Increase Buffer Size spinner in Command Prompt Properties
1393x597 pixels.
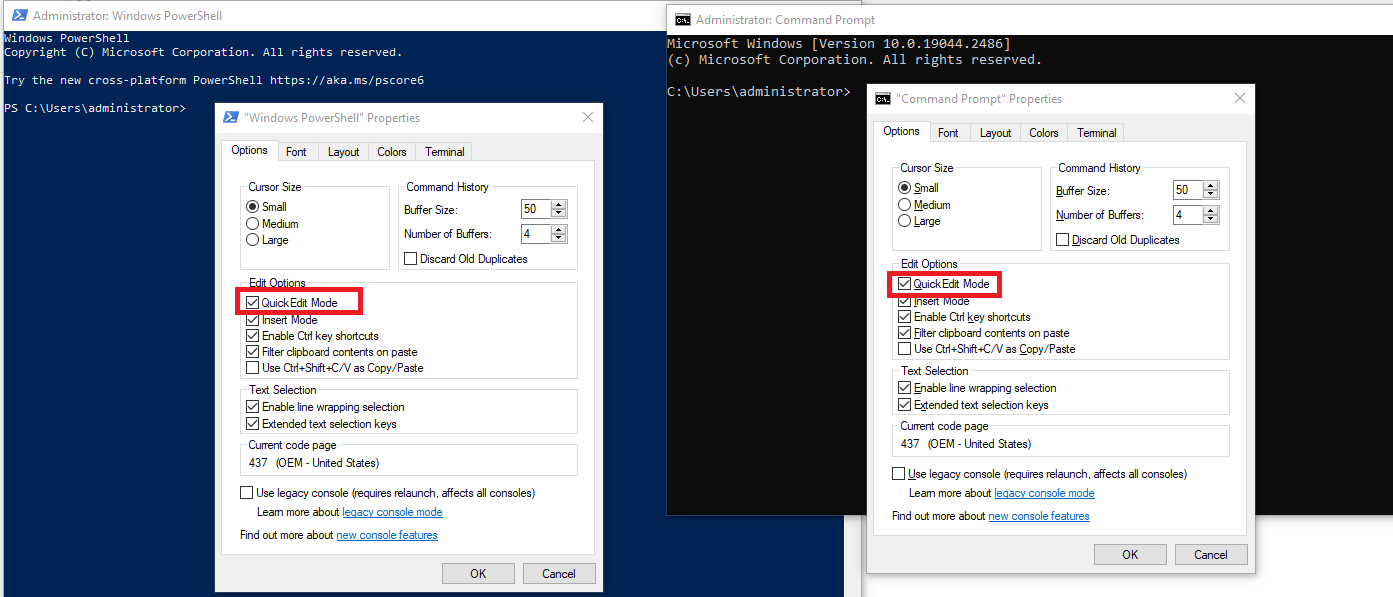(x=1211, y=185)
